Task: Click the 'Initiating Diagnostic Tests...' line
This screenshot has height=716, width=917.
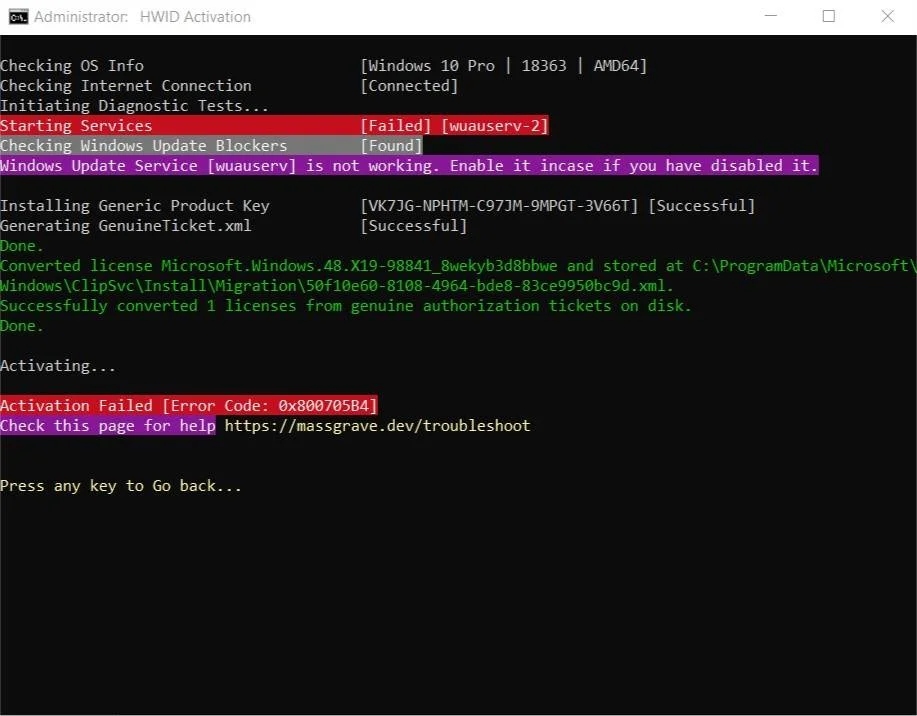Action: [134, 106]
